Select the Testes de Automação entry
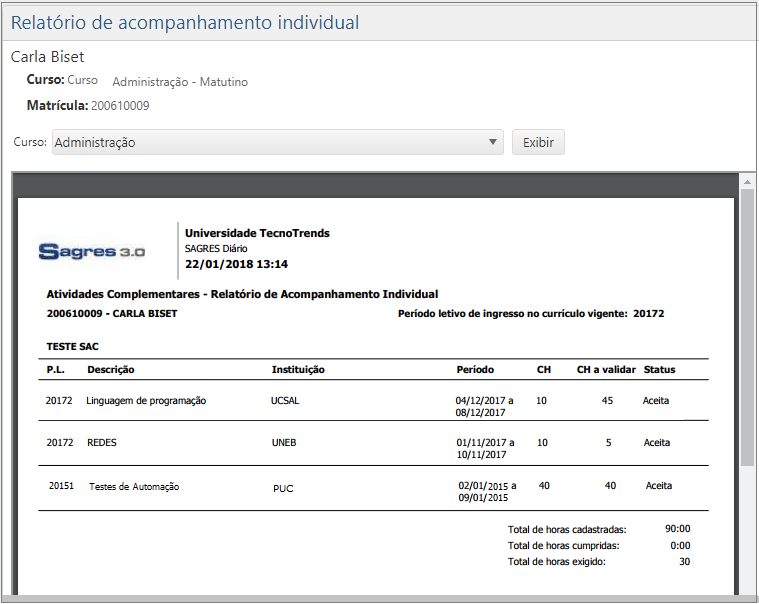Image resolution: width=759 pixels, height=604 pixels. (x=134, y=487)
